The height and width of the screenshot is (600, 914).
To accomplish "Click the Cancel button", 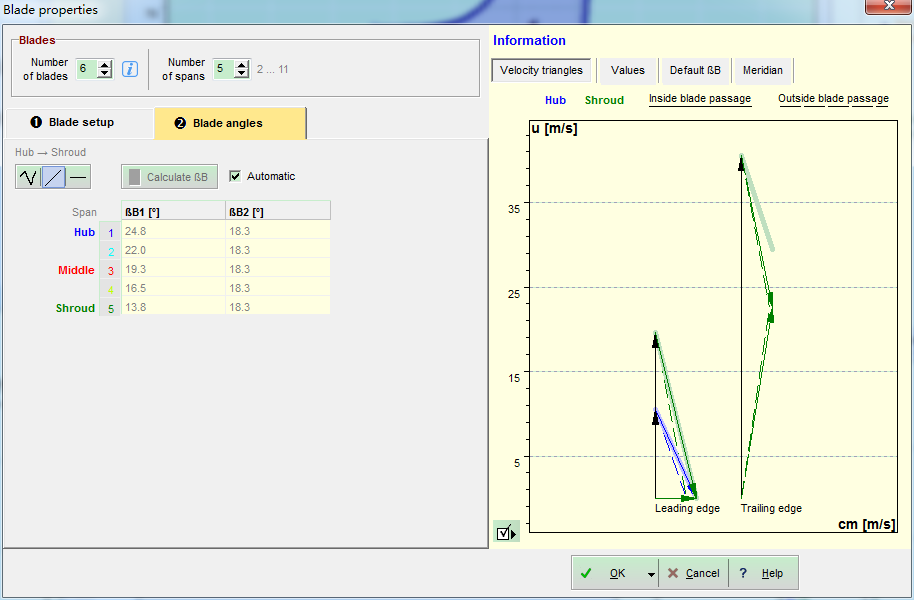I will point(693,574).
